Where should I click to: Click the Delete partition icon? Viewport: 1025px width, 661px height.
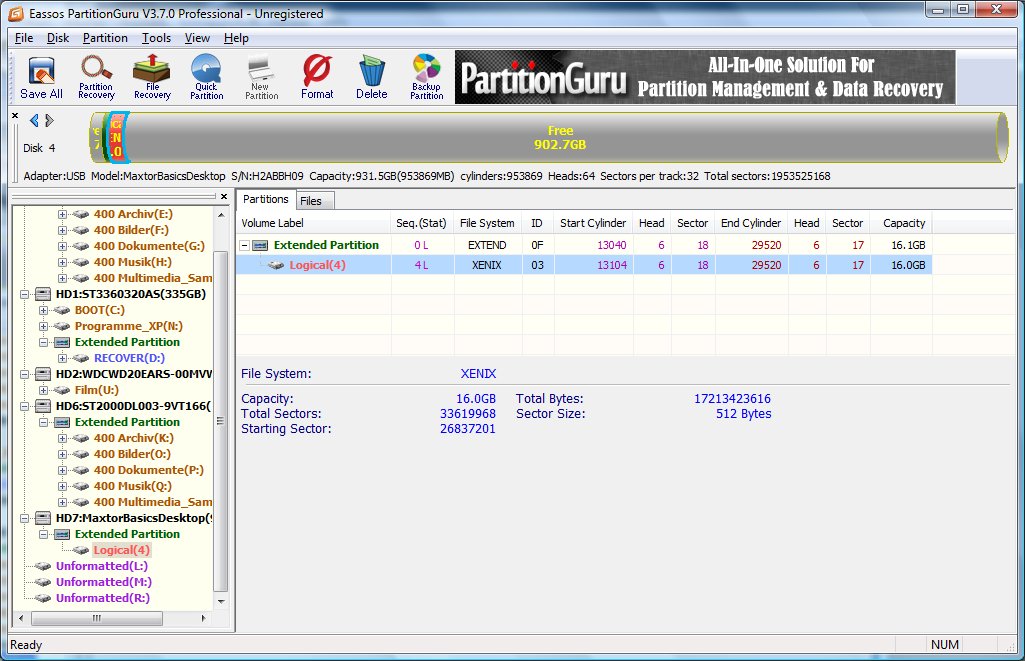point(371,78)
